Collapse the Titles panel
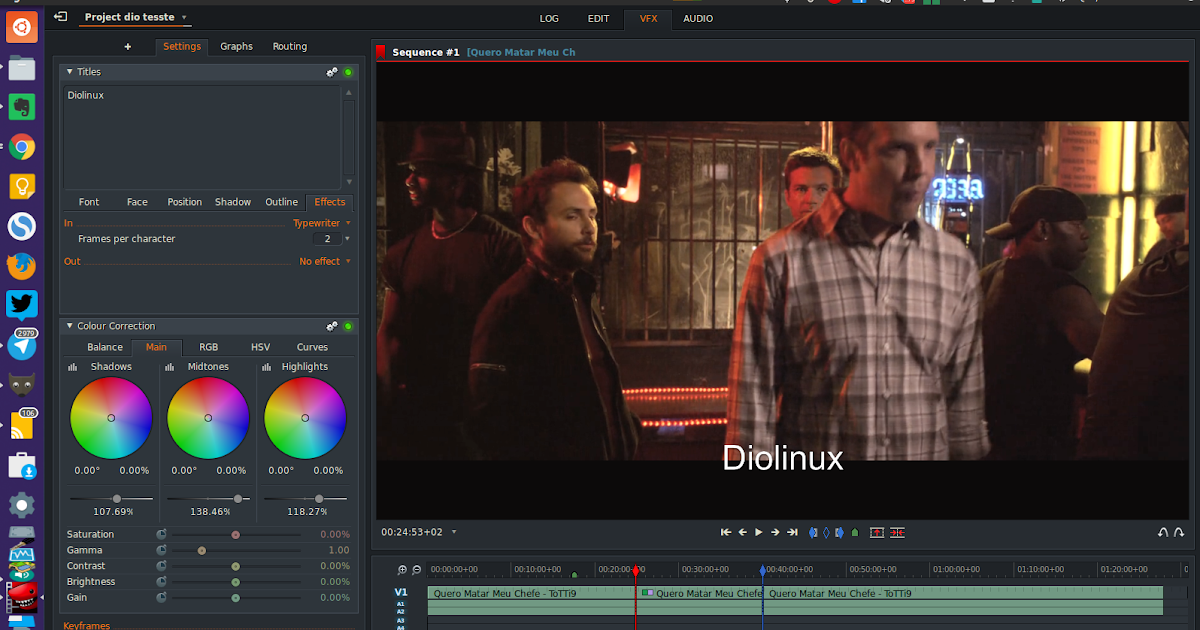Image resolution: width=1200 pixels, height=630 pixels. (70, 72)
